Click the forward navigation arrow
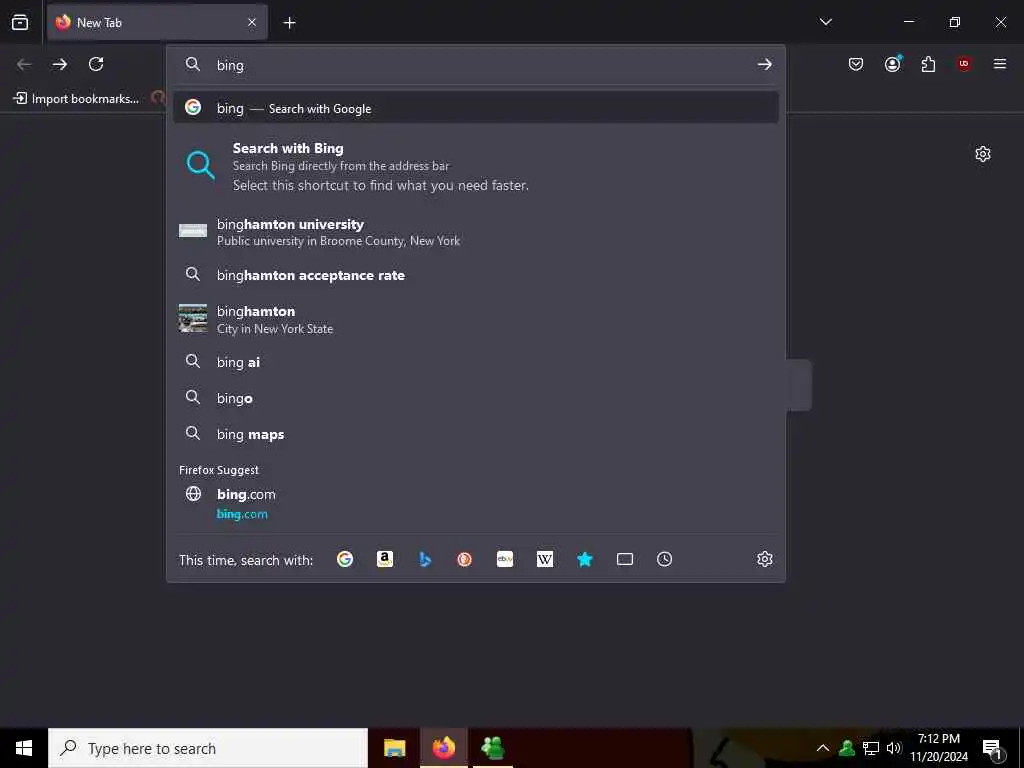1024x768 pixels. [60, 64]
